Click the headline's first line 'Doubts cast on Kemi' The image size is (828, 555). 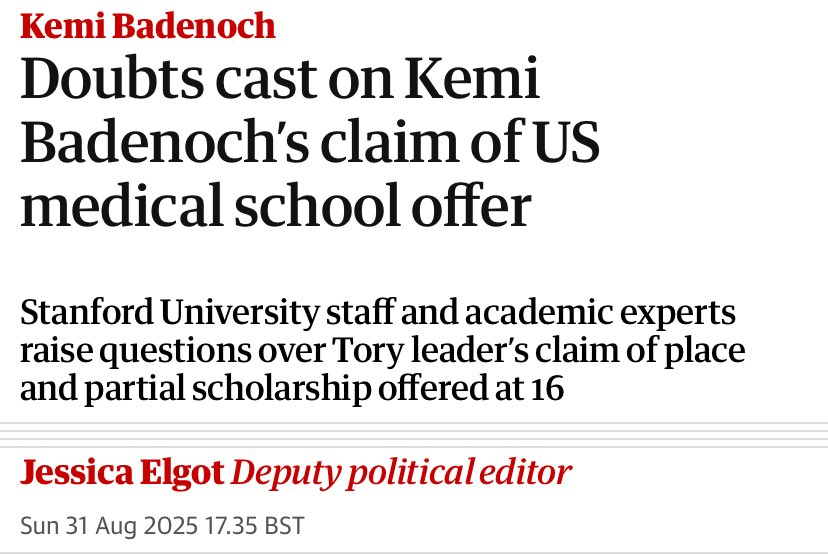coord(281,82)
